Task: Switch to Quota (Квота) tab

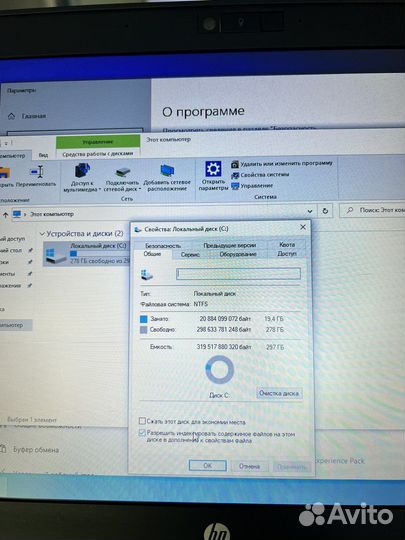Action: click(x=287, y=244)
